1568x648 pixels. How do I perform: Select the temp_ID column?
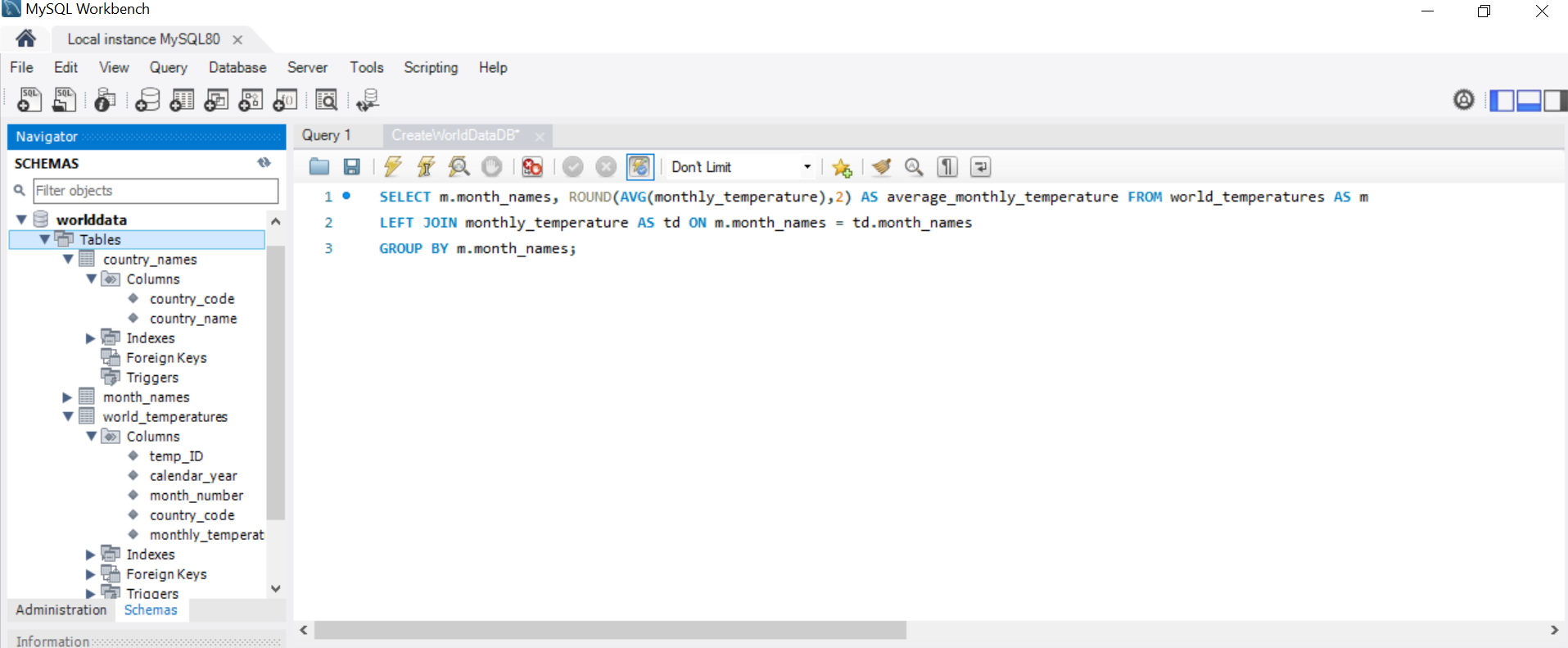(x=176, y=456)
